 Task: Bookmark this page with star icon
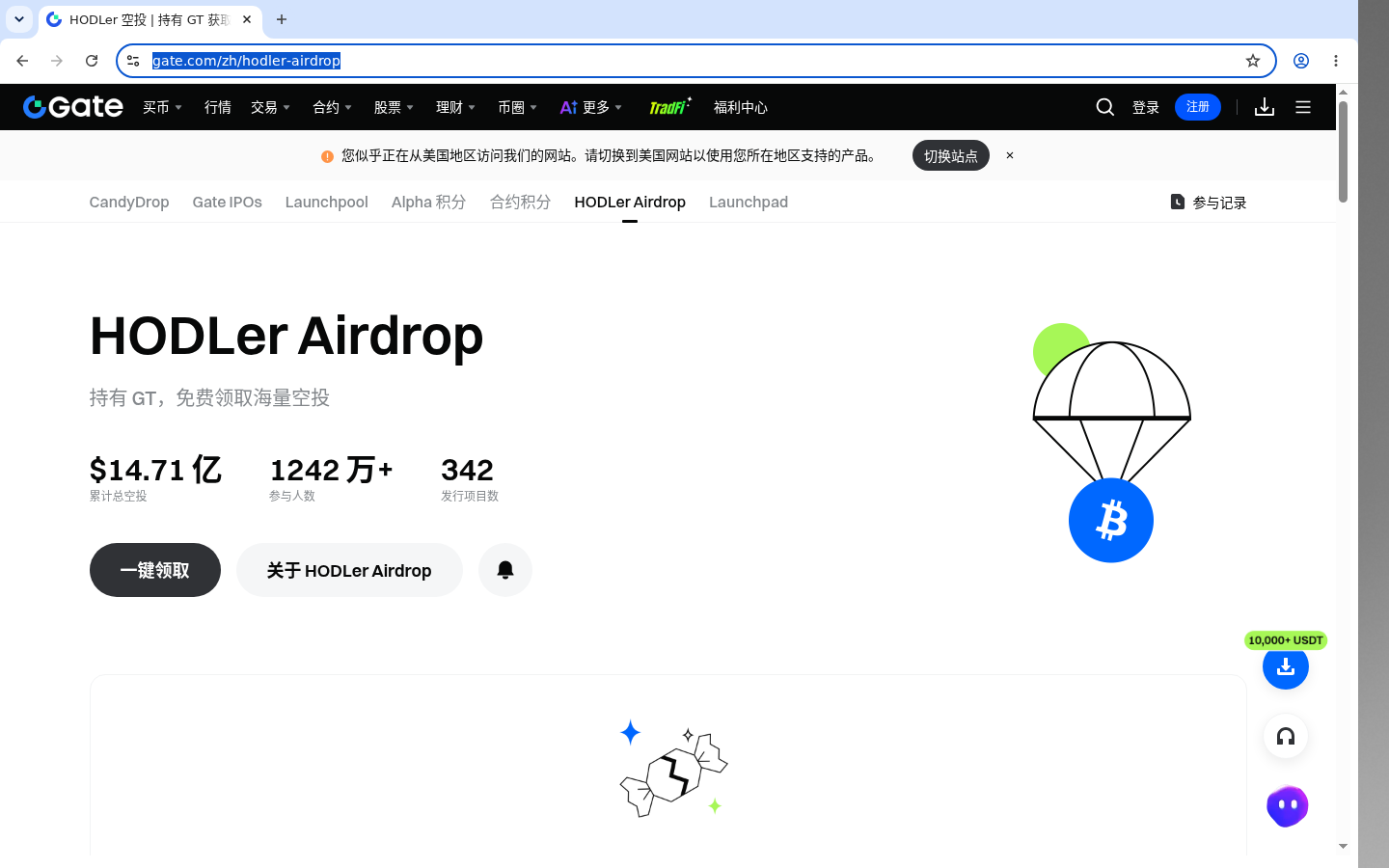(1253, 61)
